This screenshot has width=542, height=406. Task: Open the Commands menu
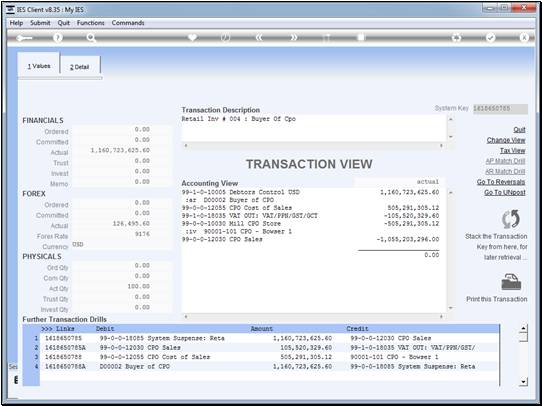click(128, 23)
